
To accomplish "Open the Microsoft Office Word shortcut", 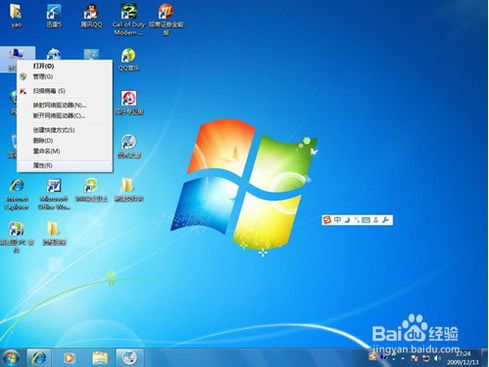I will 54,194.
